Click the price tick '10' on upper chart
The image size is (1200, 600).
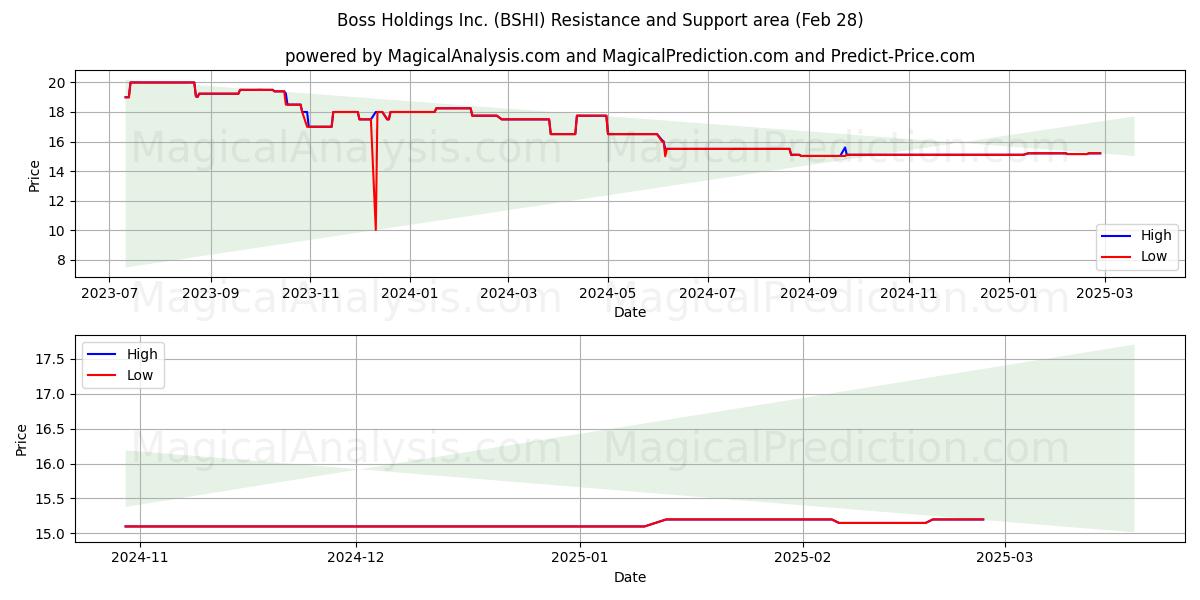pos(57,231)
